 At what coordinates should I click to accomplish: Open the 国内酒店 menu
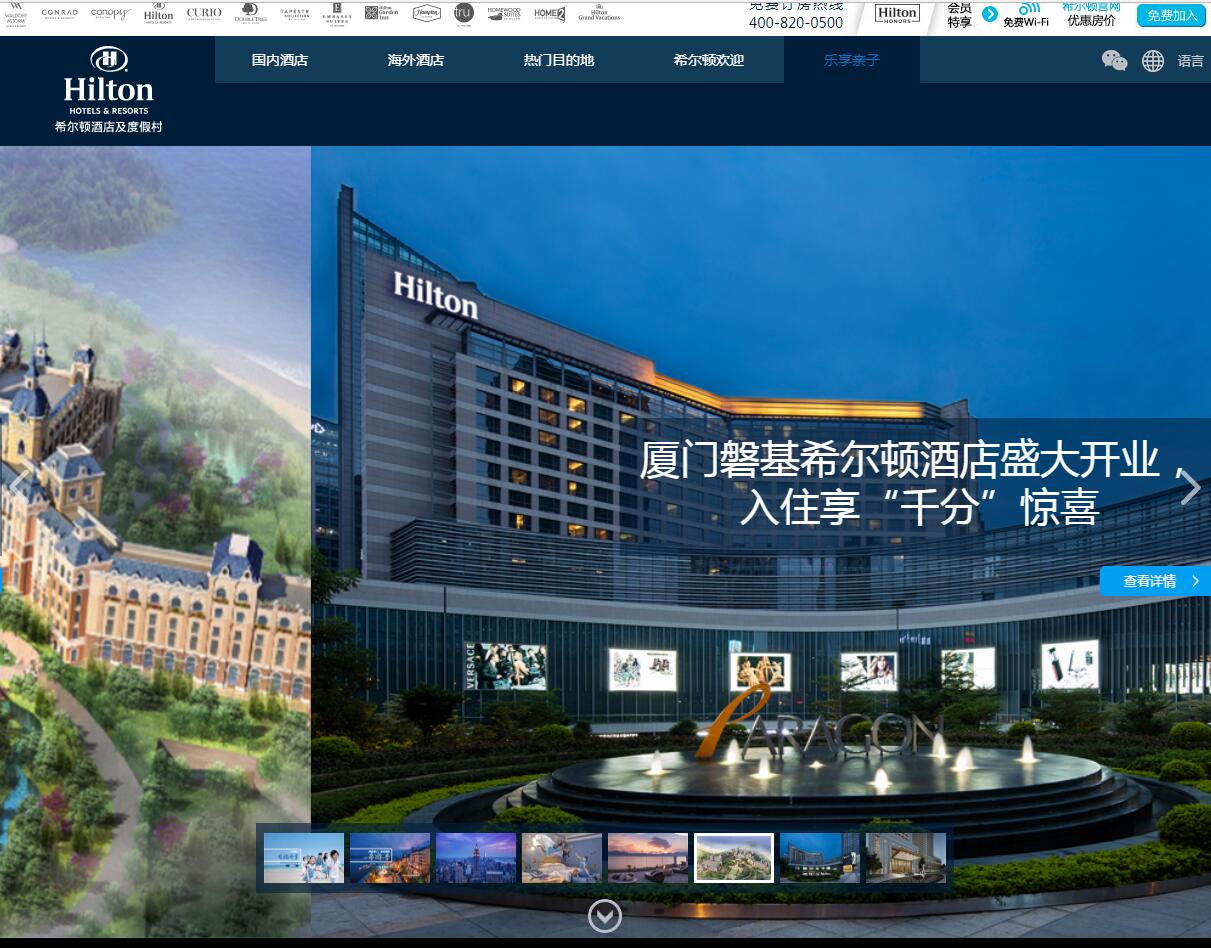click(280, 60)
